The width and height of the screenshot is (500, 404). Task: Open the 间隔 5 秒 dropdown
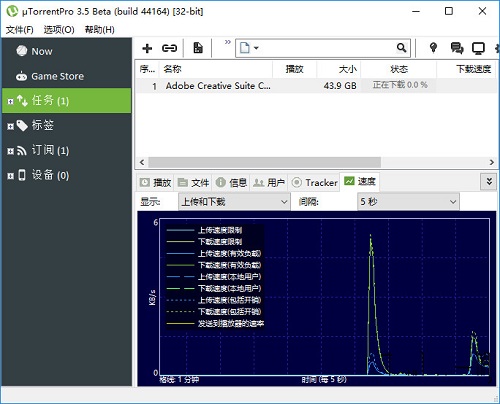coord(408,202)
